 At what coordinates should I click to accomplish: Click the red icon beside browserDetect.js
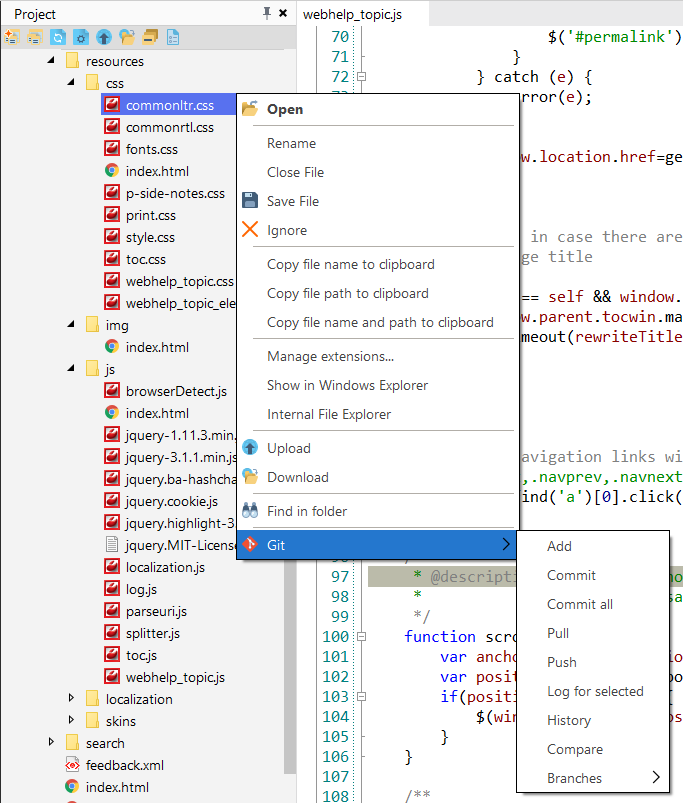click(x=112, y=391)
